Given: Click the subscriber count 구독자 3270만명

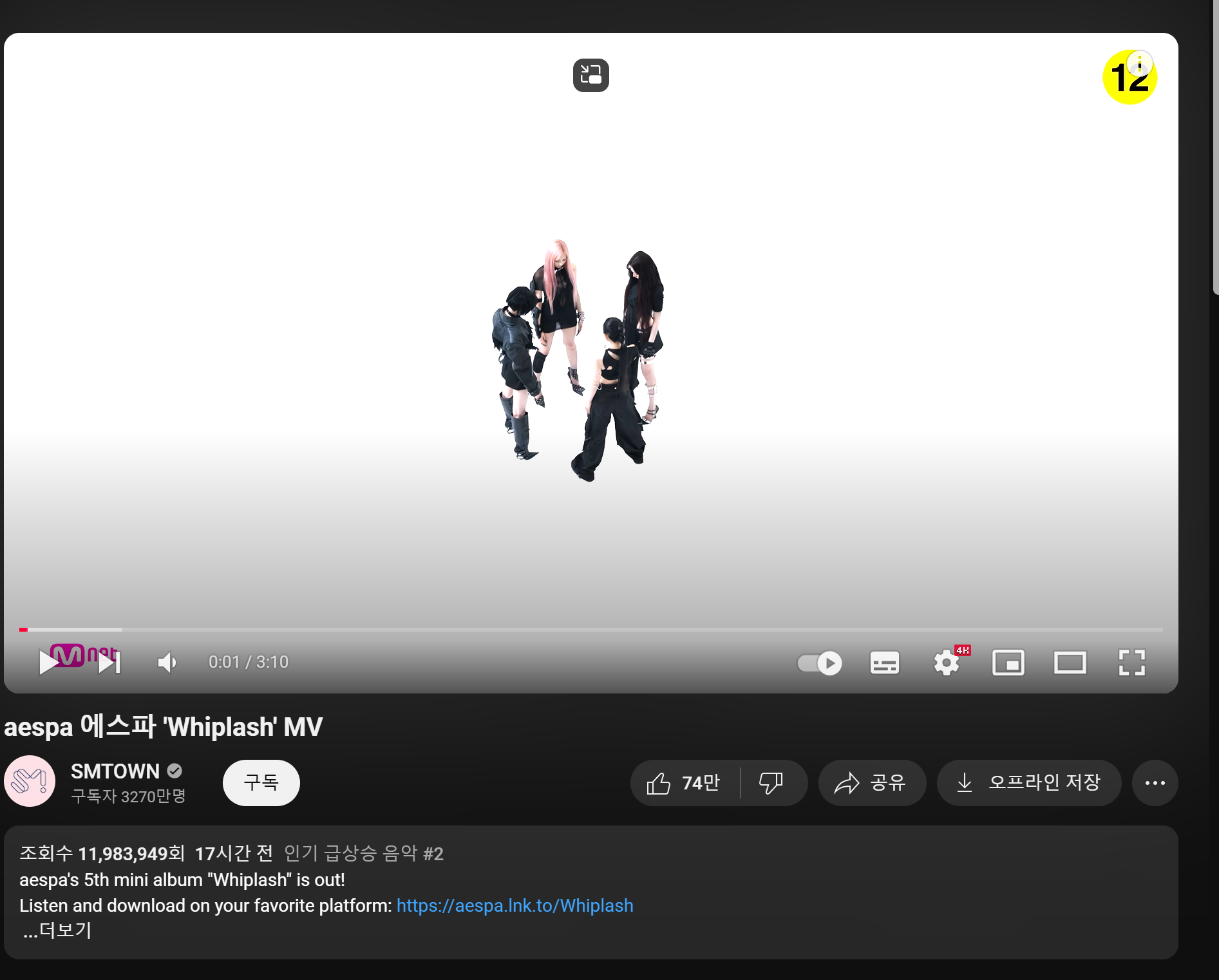Looking at the screenshot, I should coord(128,796).
